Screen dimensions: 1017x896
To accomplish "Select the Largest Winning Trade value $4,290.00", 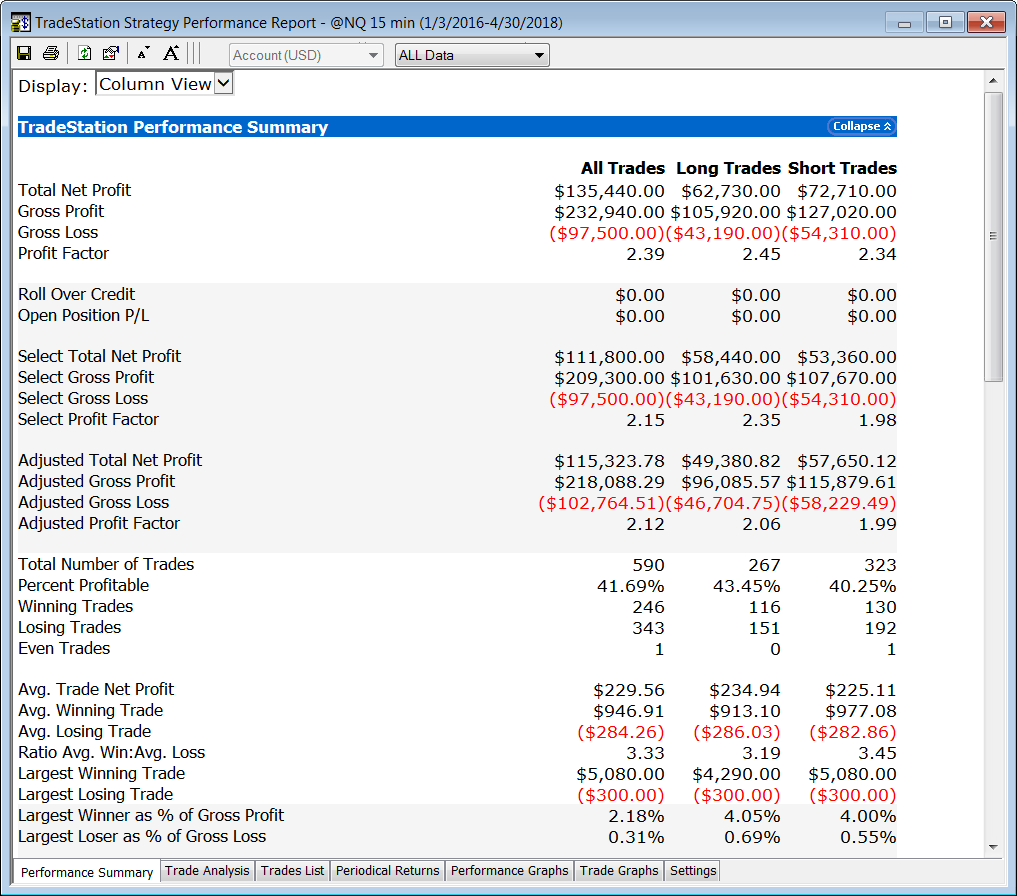I will coord(736,774).
